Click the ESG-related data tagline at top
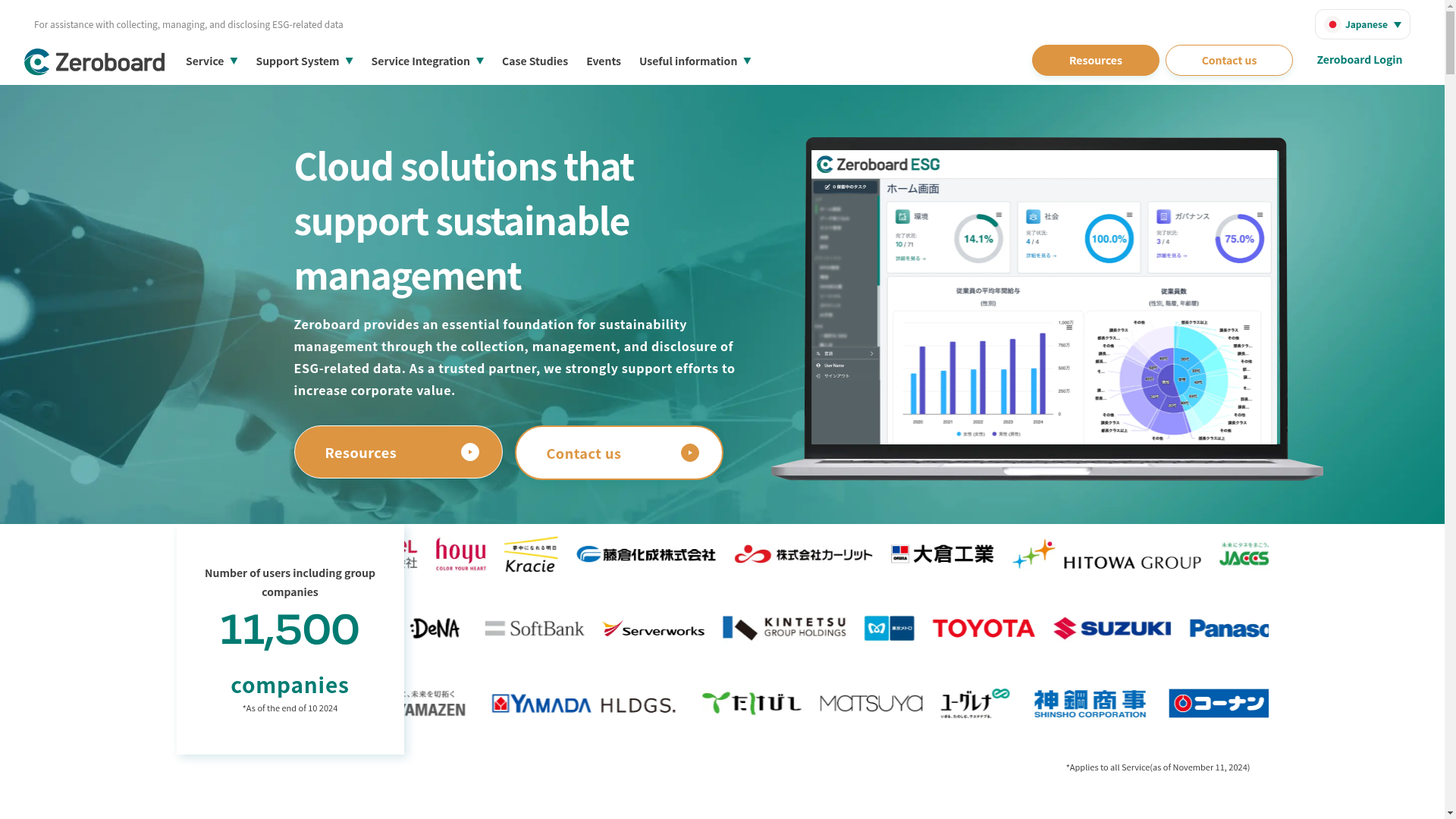Image resolution: width=1456 pixels, height=819 pixels. 188,24
